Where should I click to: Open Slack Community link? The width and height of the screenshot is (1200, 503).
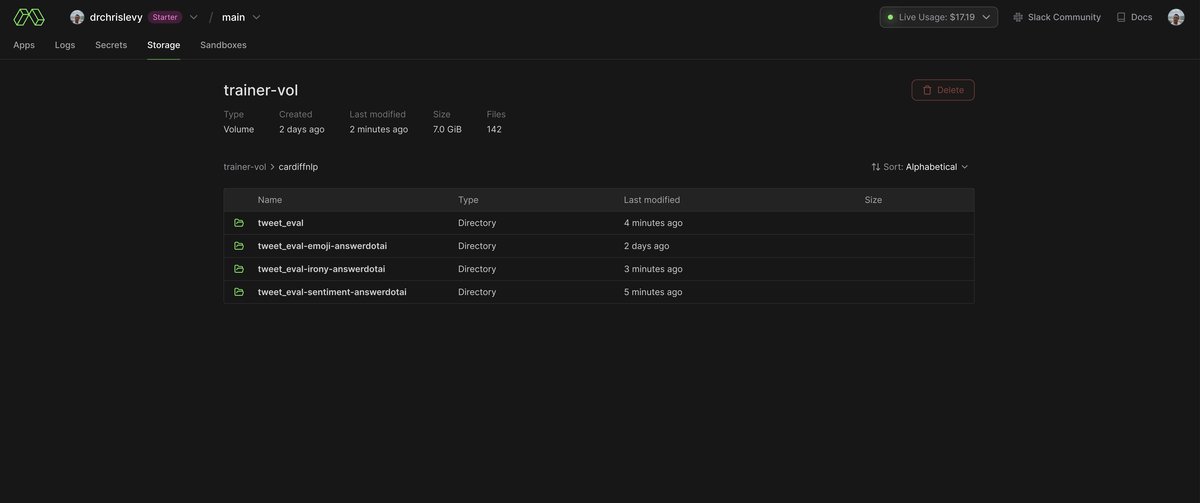tap(1056, 17)
